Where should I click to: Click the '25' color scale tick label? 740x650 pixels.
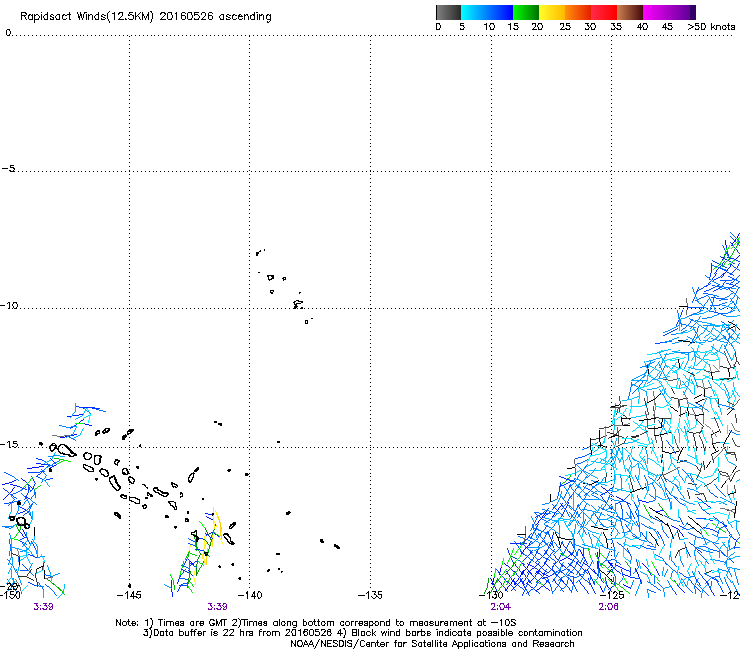click(x=565, y=27)
